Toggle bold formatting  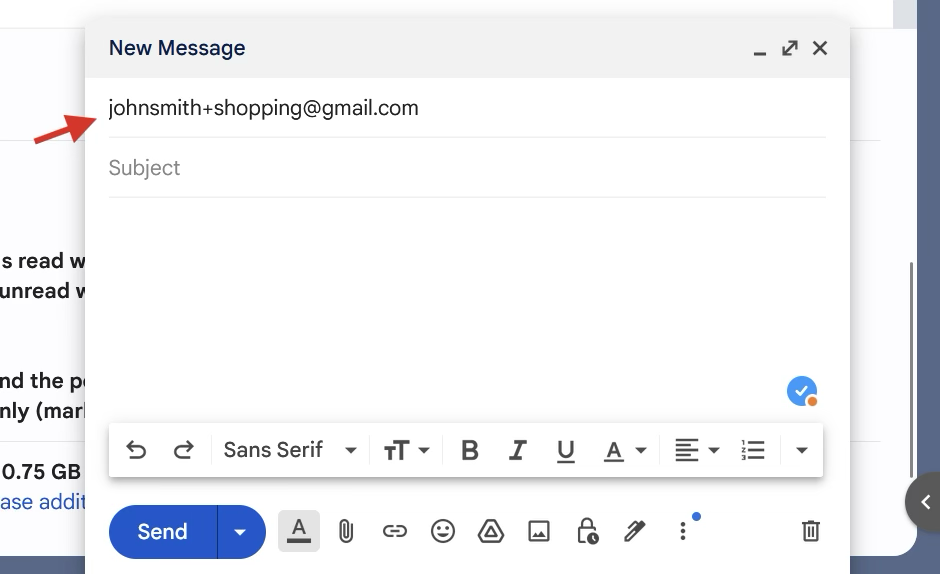point(469,450)
